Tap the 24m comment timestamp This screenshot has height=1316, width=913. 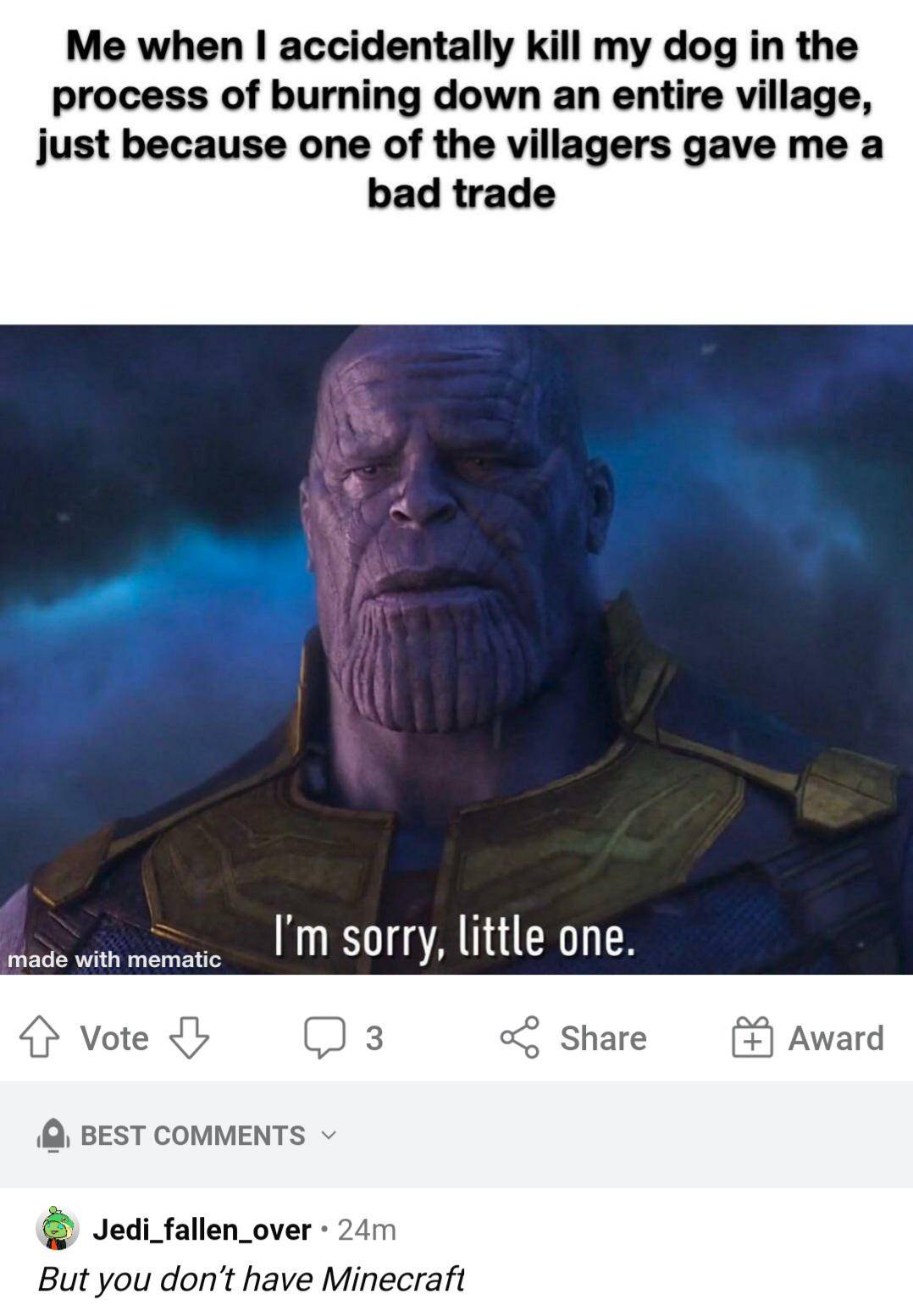(367, 1230)
